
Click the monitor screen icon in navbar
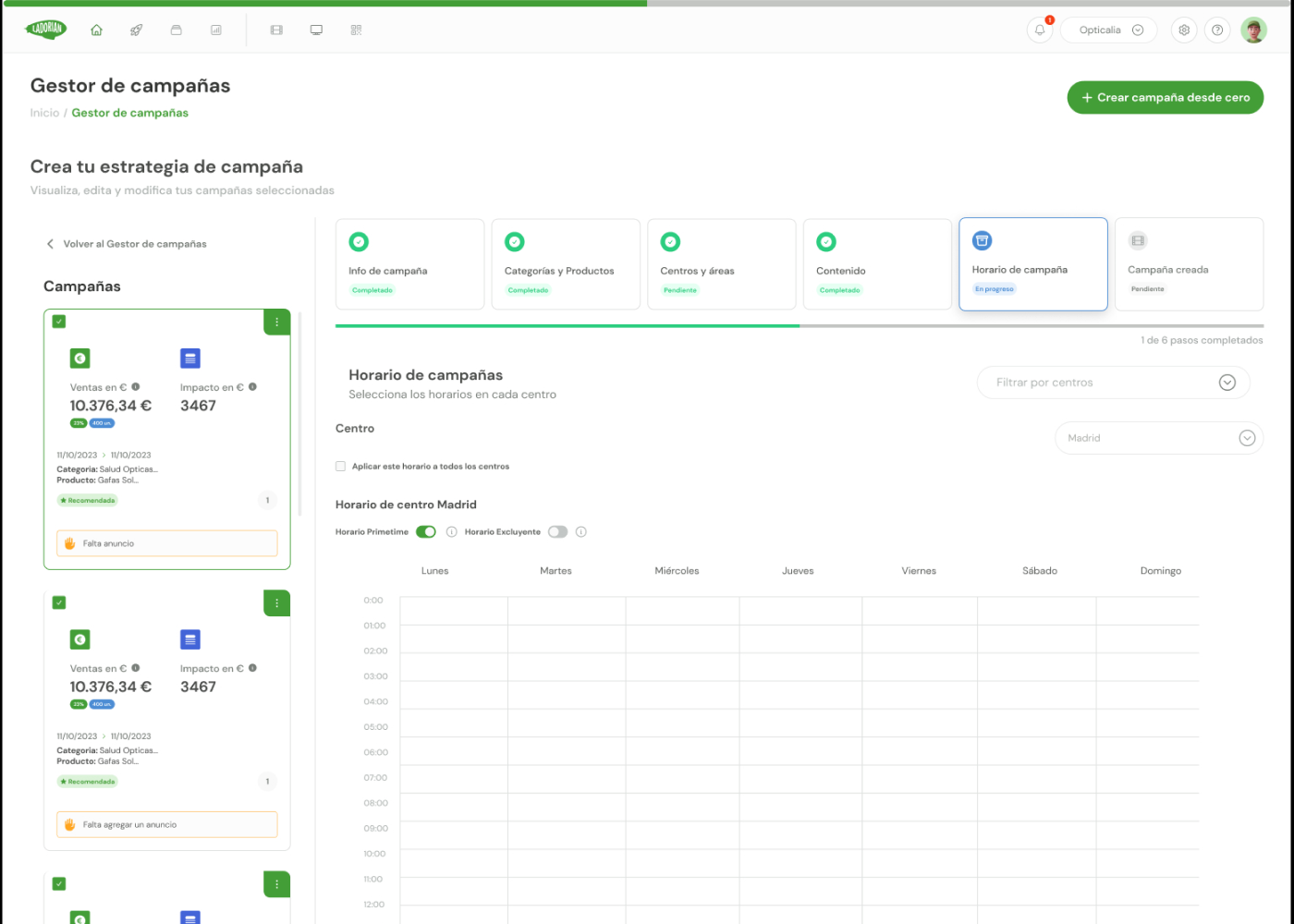316,30
